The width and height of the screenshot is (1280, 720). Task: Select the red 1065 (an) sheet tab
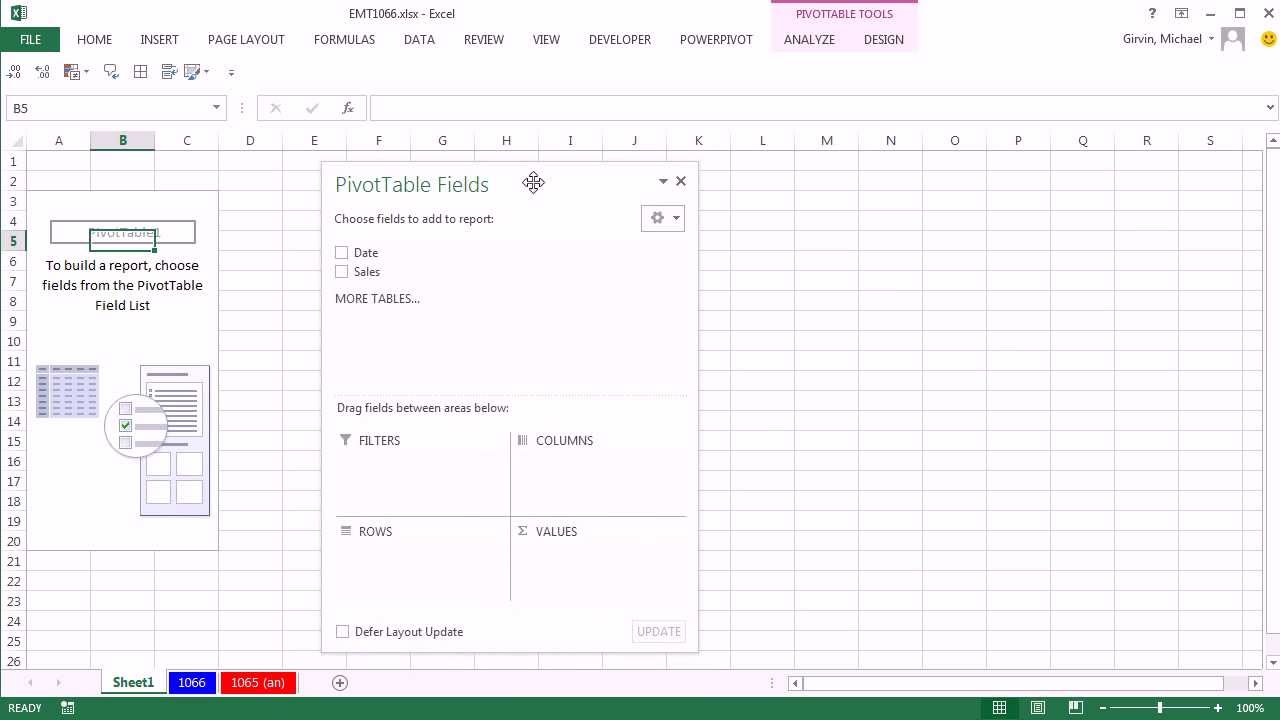pos(258,683)
